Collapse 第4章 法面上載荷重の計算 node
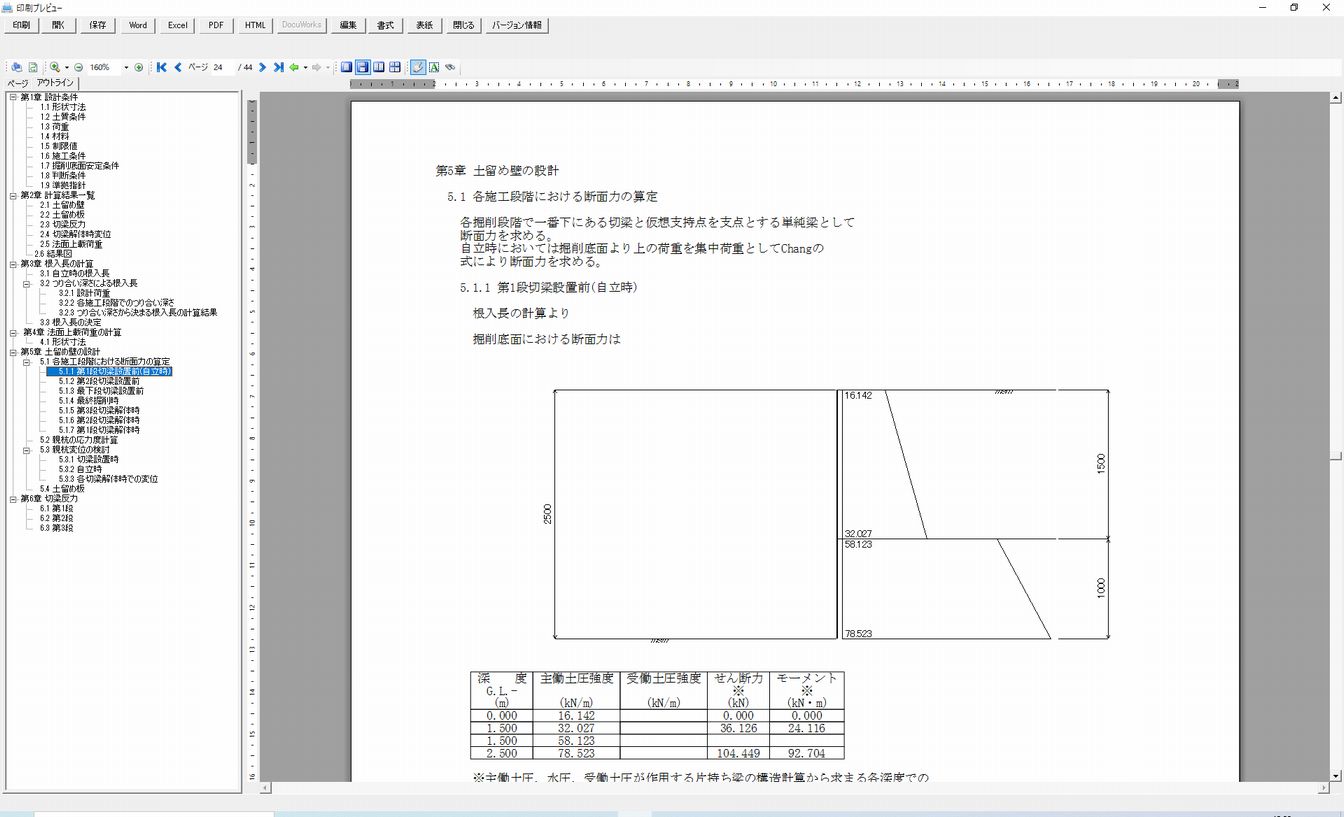 [13, 332]
